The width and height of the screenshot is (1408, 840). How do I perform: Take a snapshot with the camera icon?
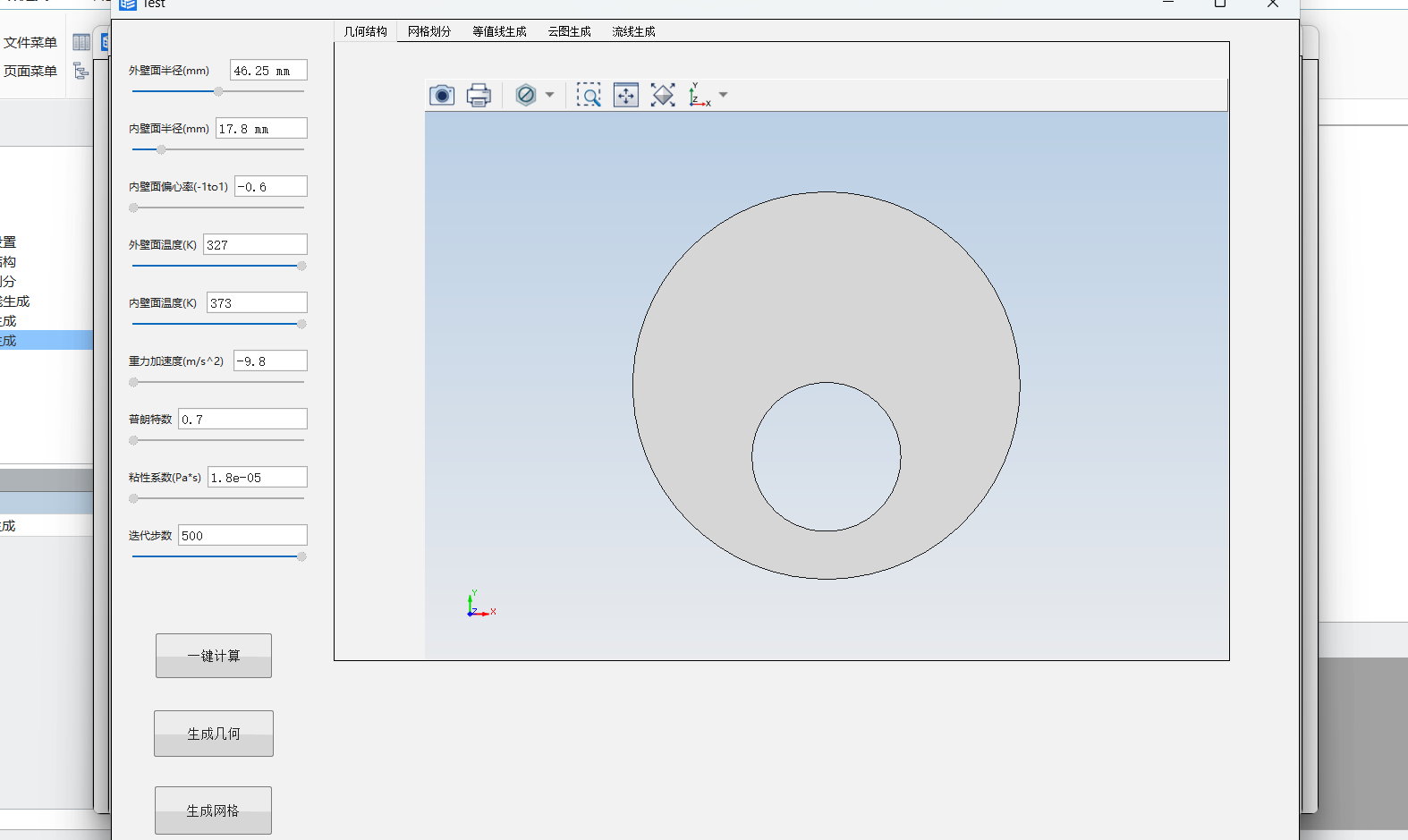click(442, 95)
